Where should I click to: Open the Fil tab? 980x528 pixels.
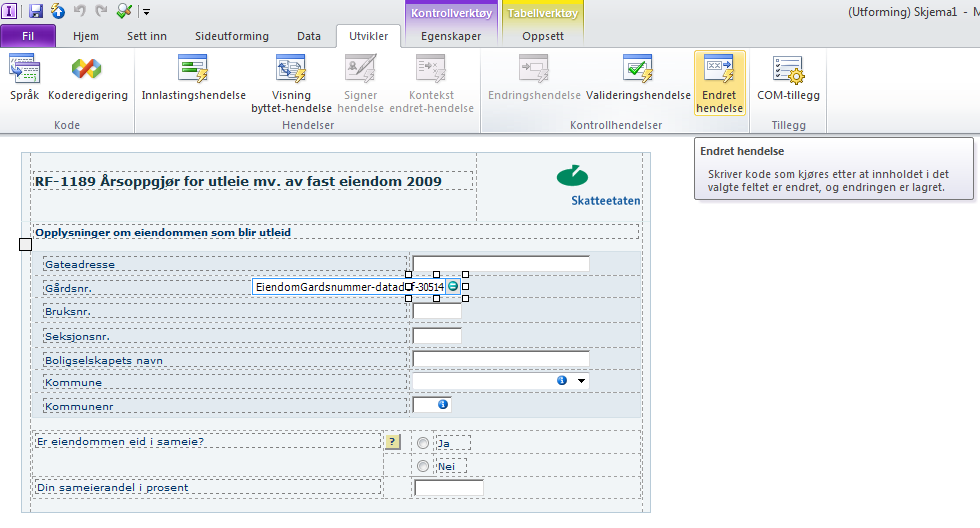(28, 36)
